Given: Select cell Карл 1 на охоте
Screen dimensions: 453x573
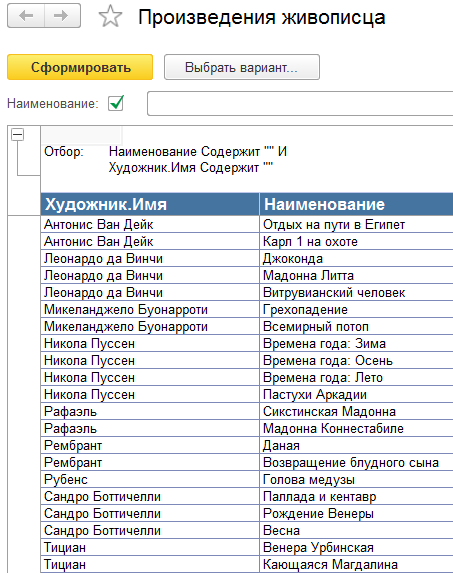Looking at the screenshot, I should click(356, 241).
